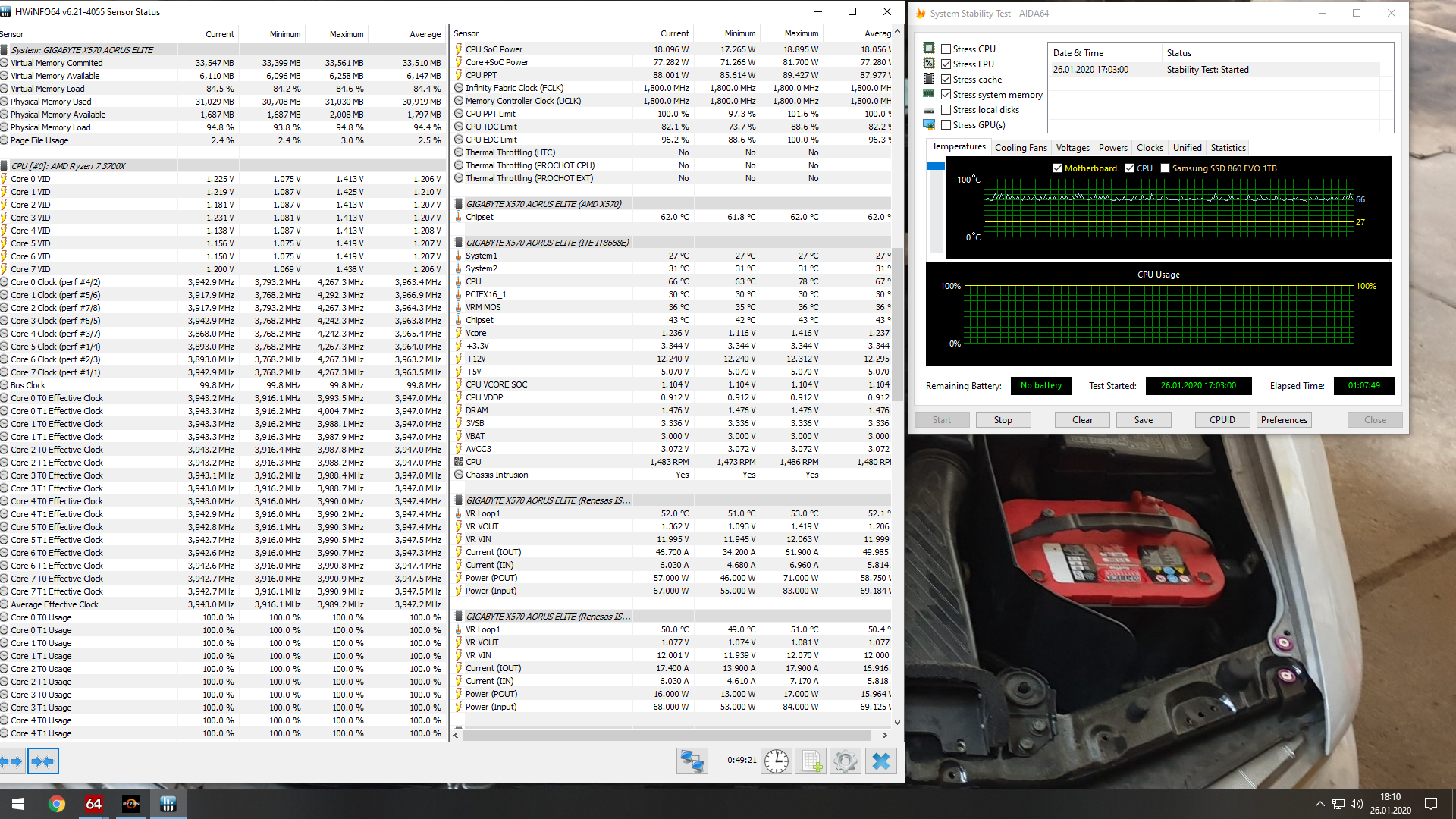Click the expand columns arrows icon
This screenshot has height=819, width=1456.
[x=11, y=761]
